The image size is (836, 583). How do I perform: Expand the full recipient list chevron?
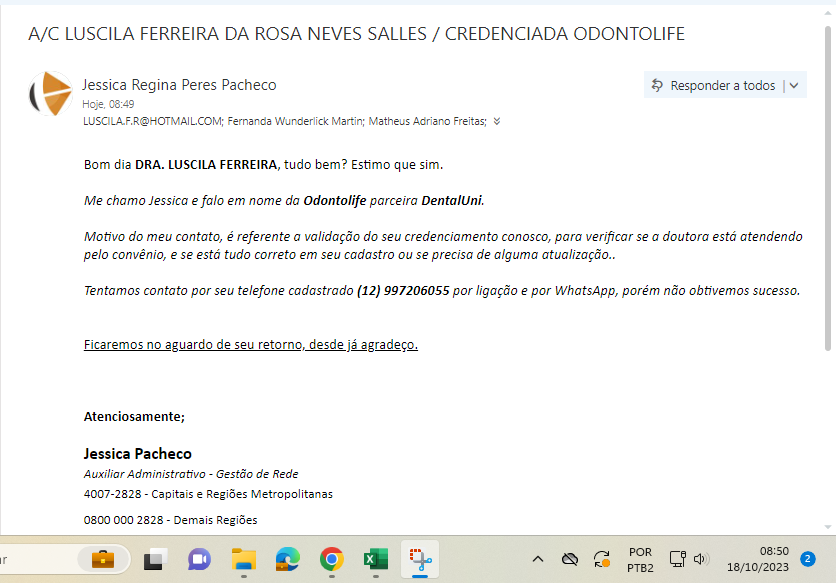pos(497,122)
